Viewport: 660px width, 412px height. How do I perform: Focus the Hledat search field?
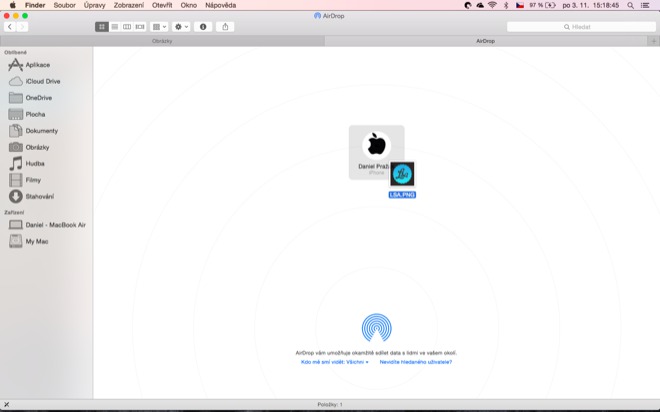pos(581,27)
